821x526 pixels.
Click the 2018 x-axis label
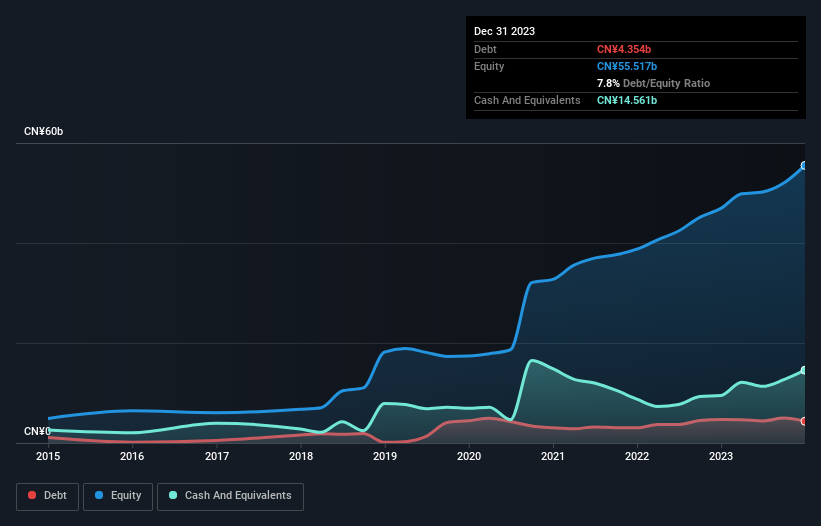(301, 456)
